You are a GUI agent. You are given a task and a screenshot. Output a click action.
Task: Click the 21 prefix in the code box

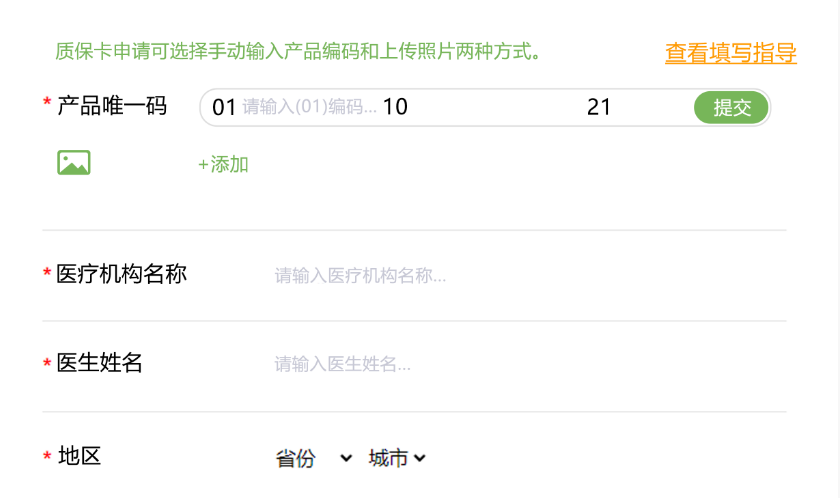point(599,108)
